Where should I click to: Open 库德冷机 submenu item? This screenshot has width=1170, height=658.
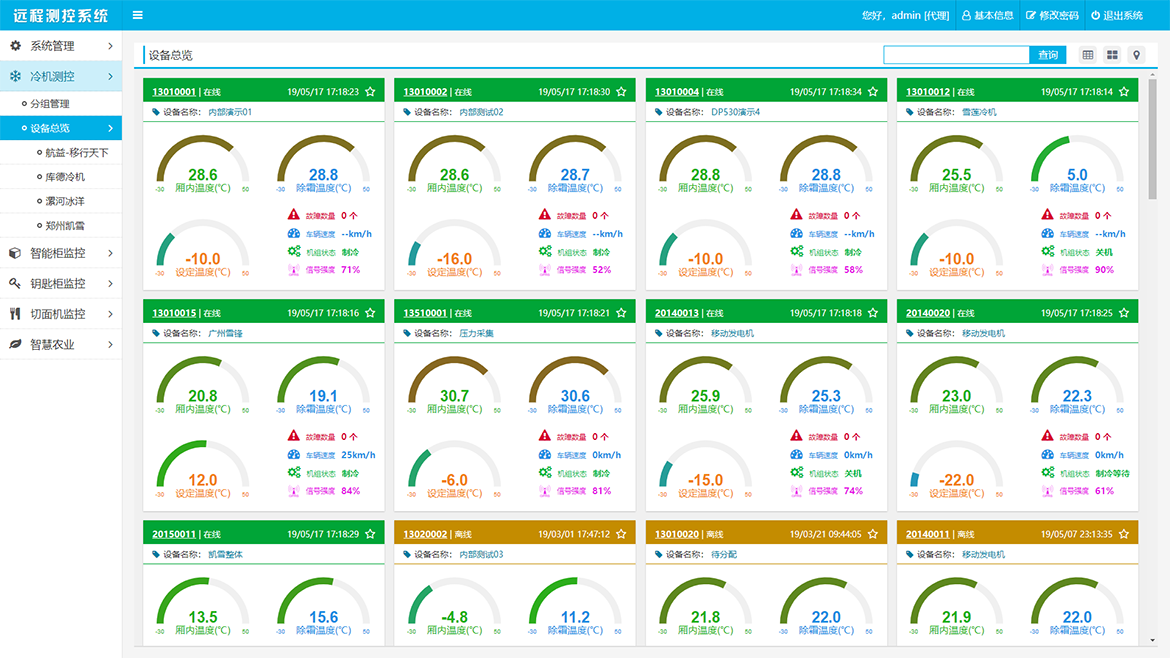[66, 177]
